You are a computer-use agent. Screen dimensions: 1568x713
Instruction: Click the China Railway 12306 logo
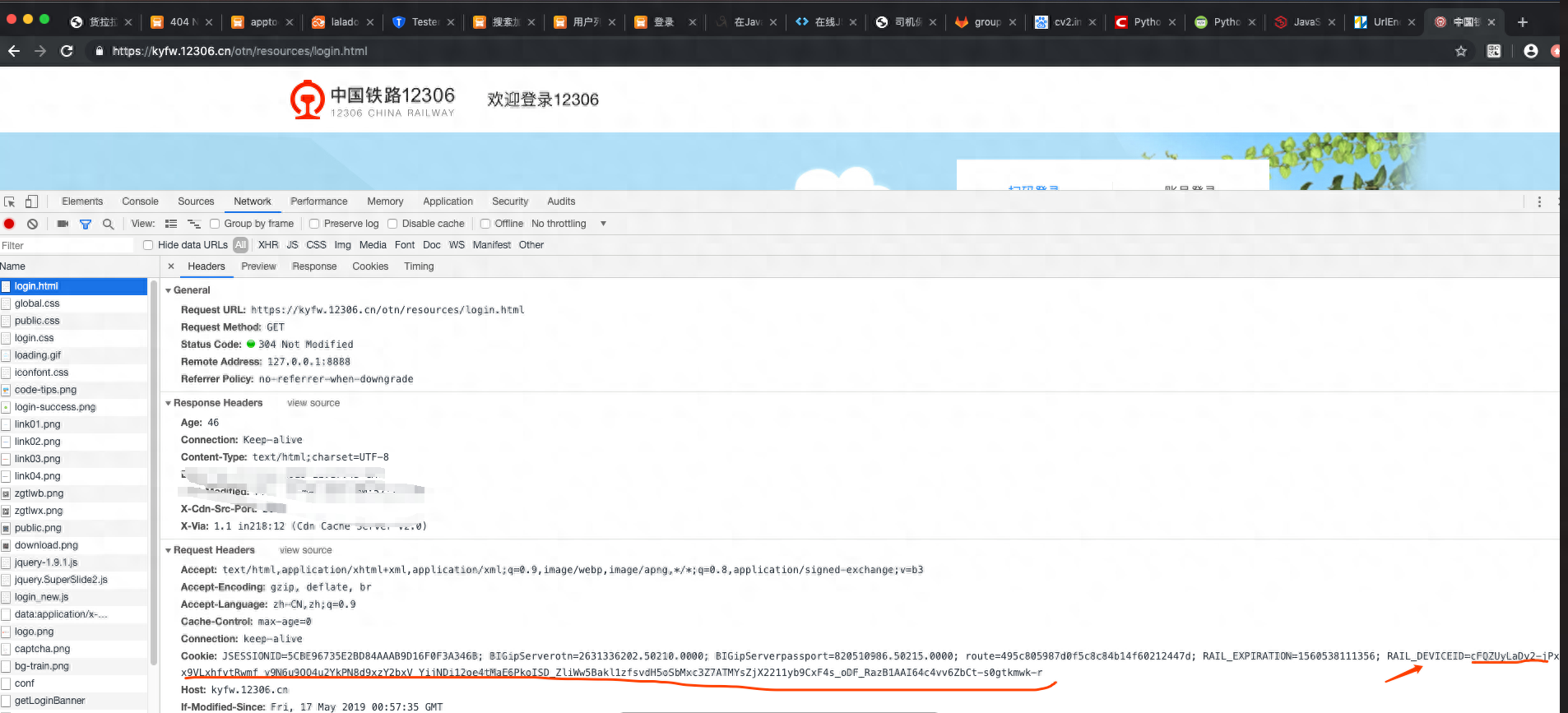coord(373,100)
